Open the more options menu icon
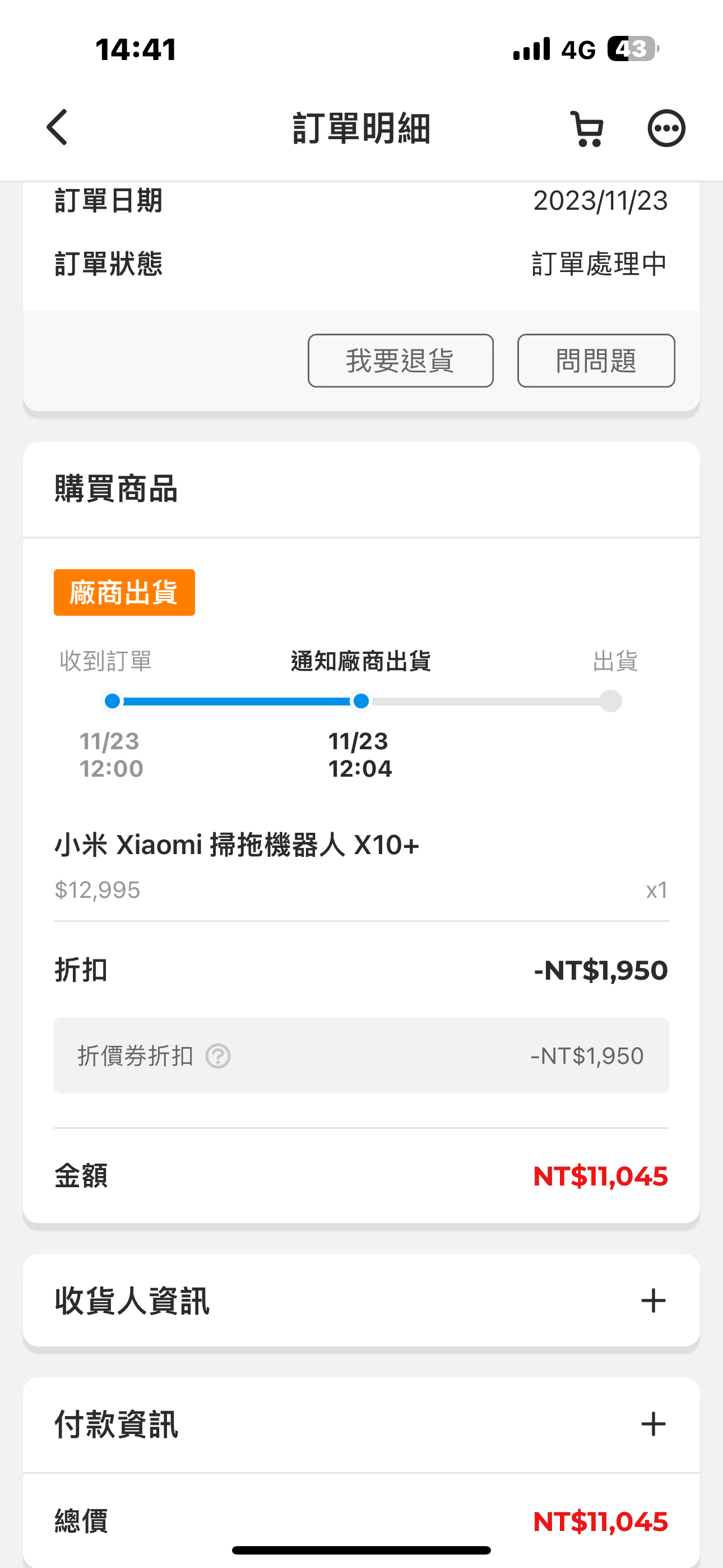This screenshot has height=1568, width=723. click(666, 128)
